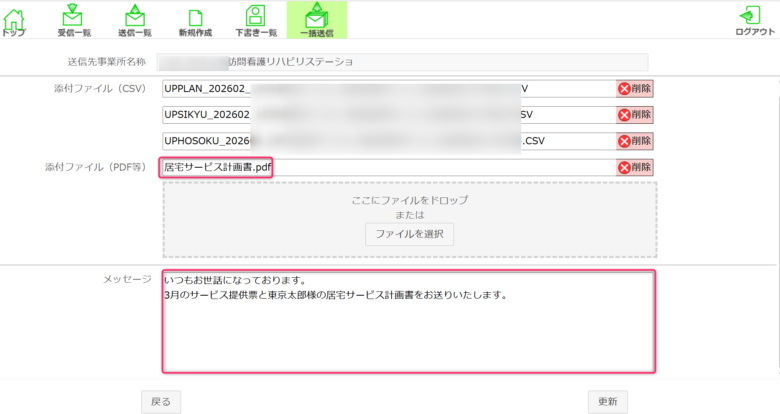This screenshot has width=780, height=414.
Task: Open the 送信一覧 sent list icon
Action: (134, 20)
